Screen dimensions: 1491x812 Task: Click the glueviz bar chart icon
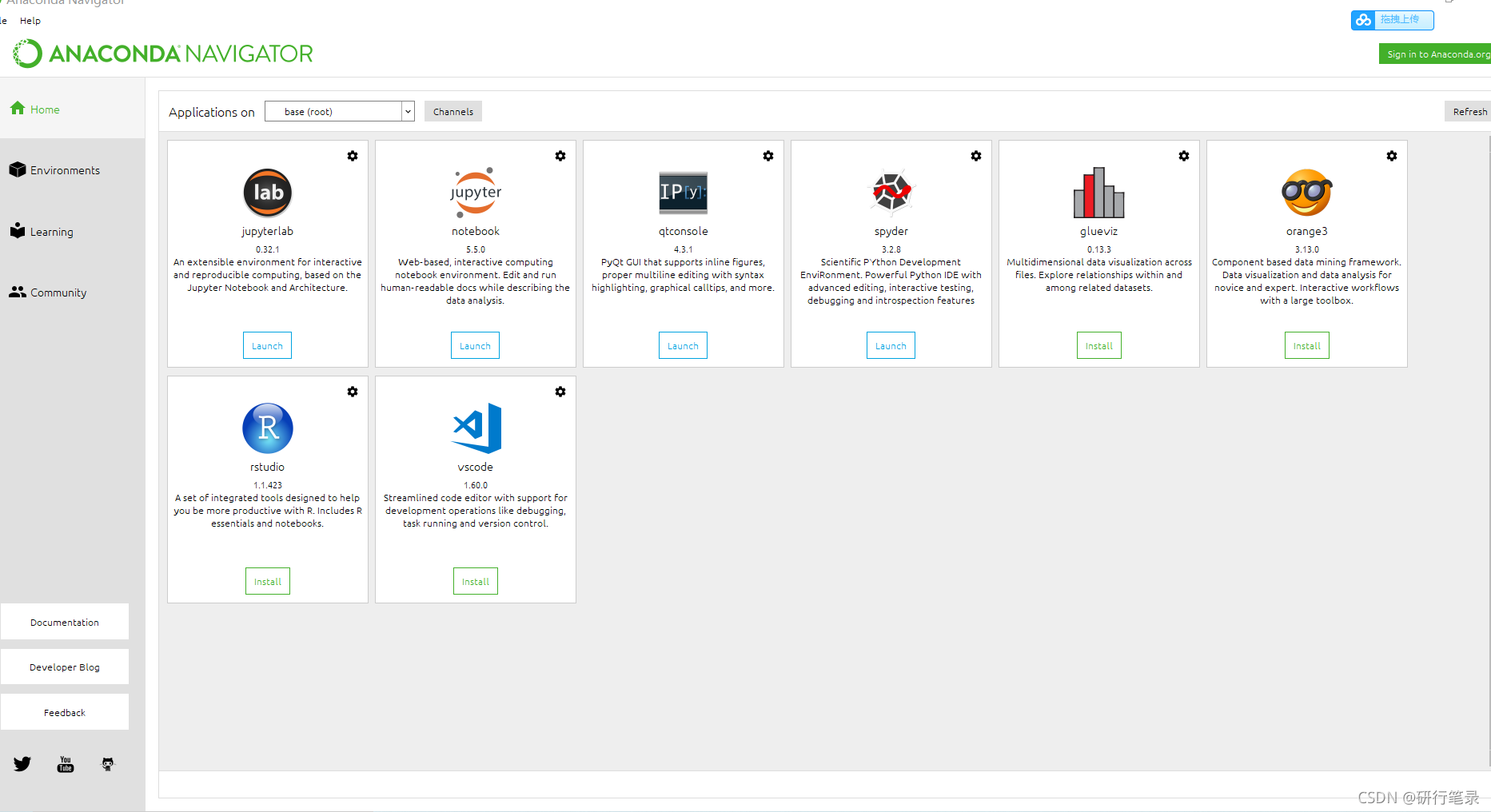point(1099,193)
